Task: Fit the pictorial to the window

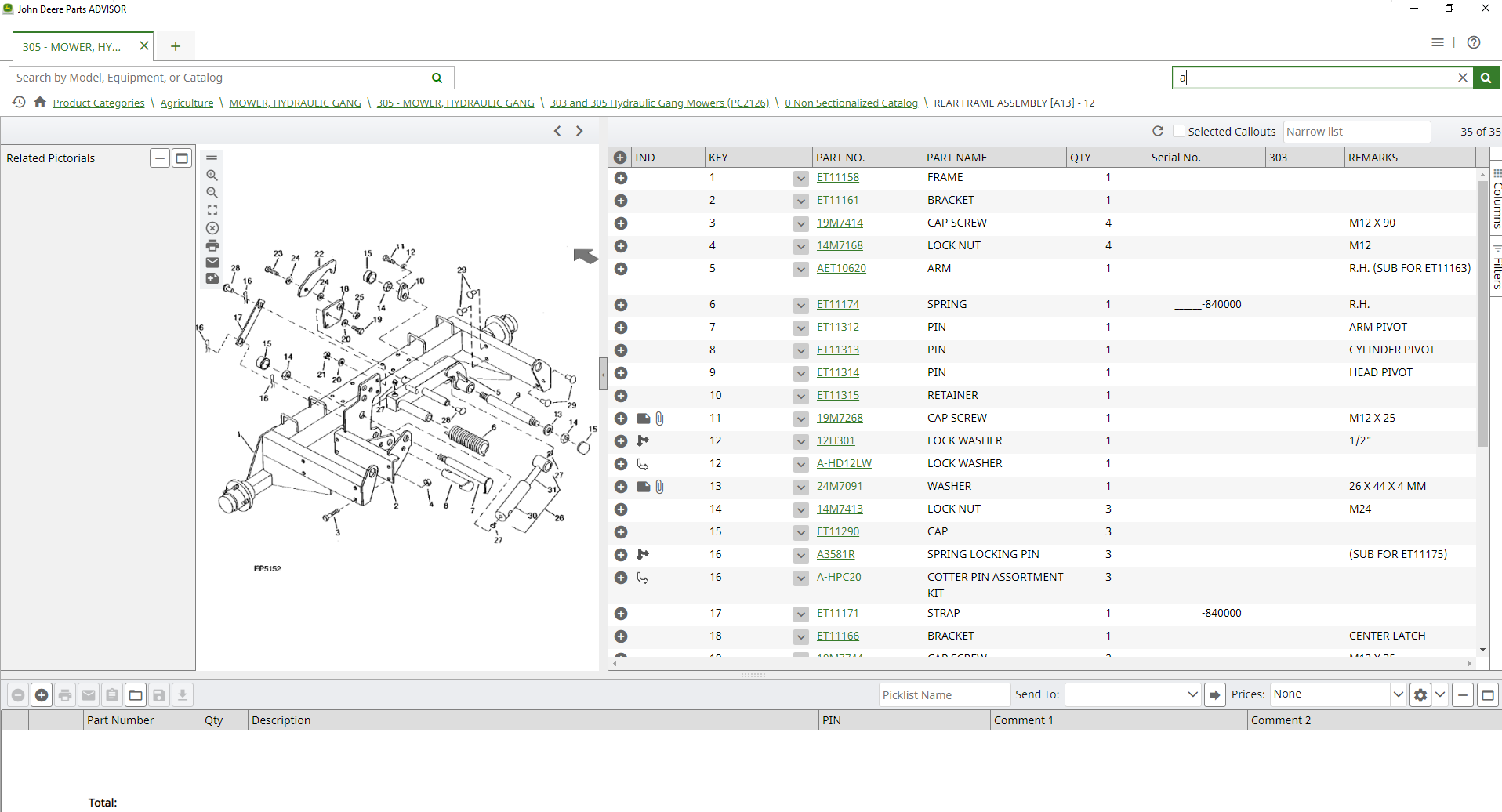Action: (x=212, y=210)
